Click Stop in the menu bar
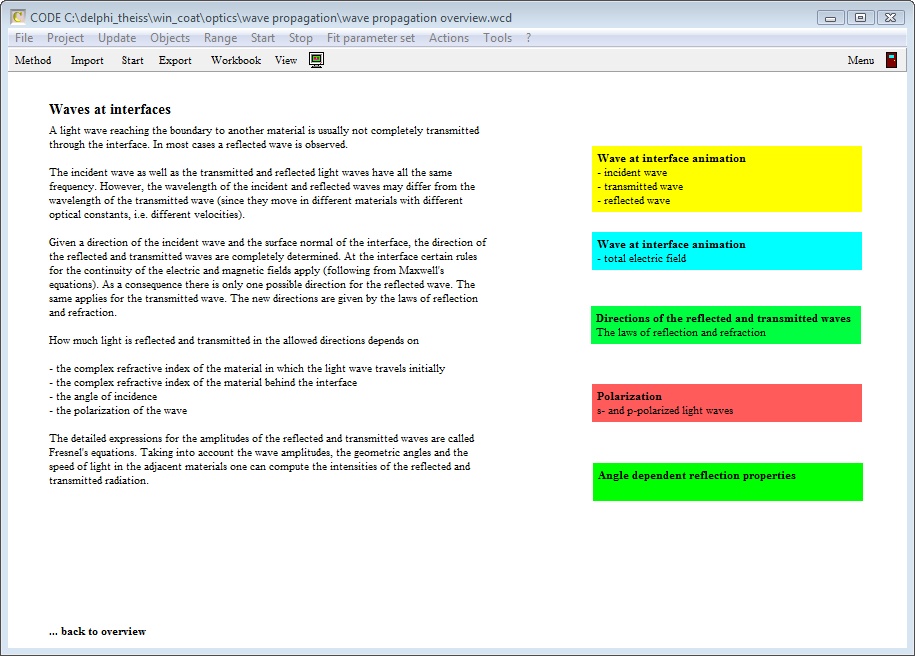This screenshot has height=656, width=915. 301,38
